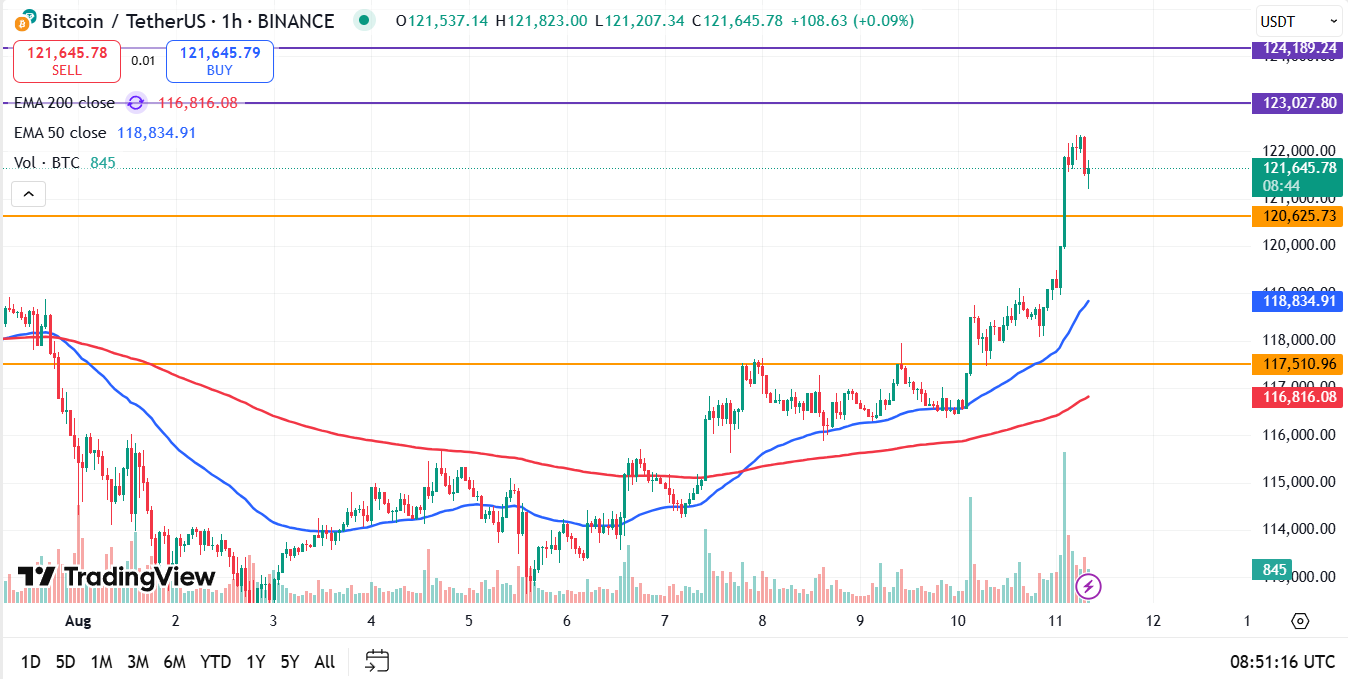
Task: Select the Vol · BTC indicator label
Action: [46, 162]
